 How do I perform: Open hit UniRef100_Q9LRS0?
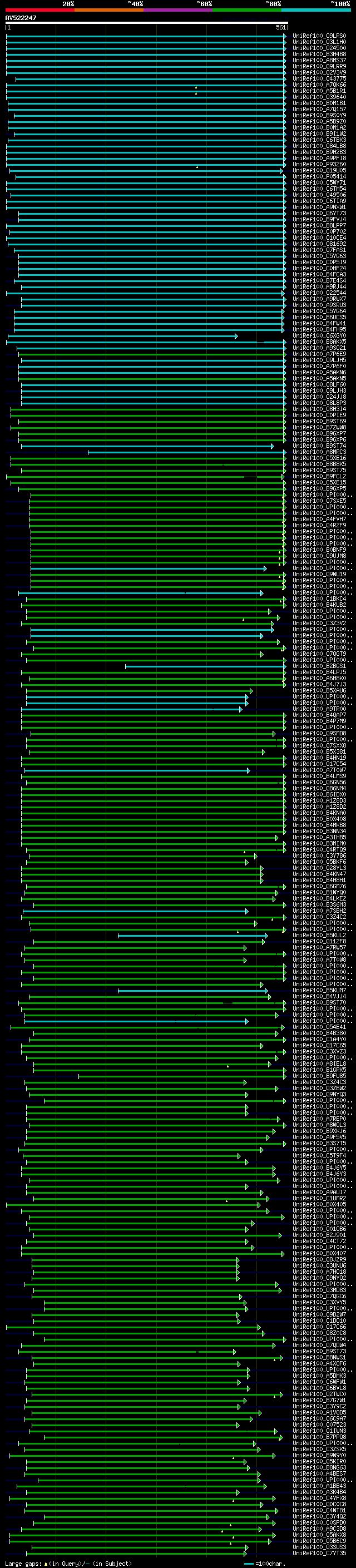click(319, 36)
